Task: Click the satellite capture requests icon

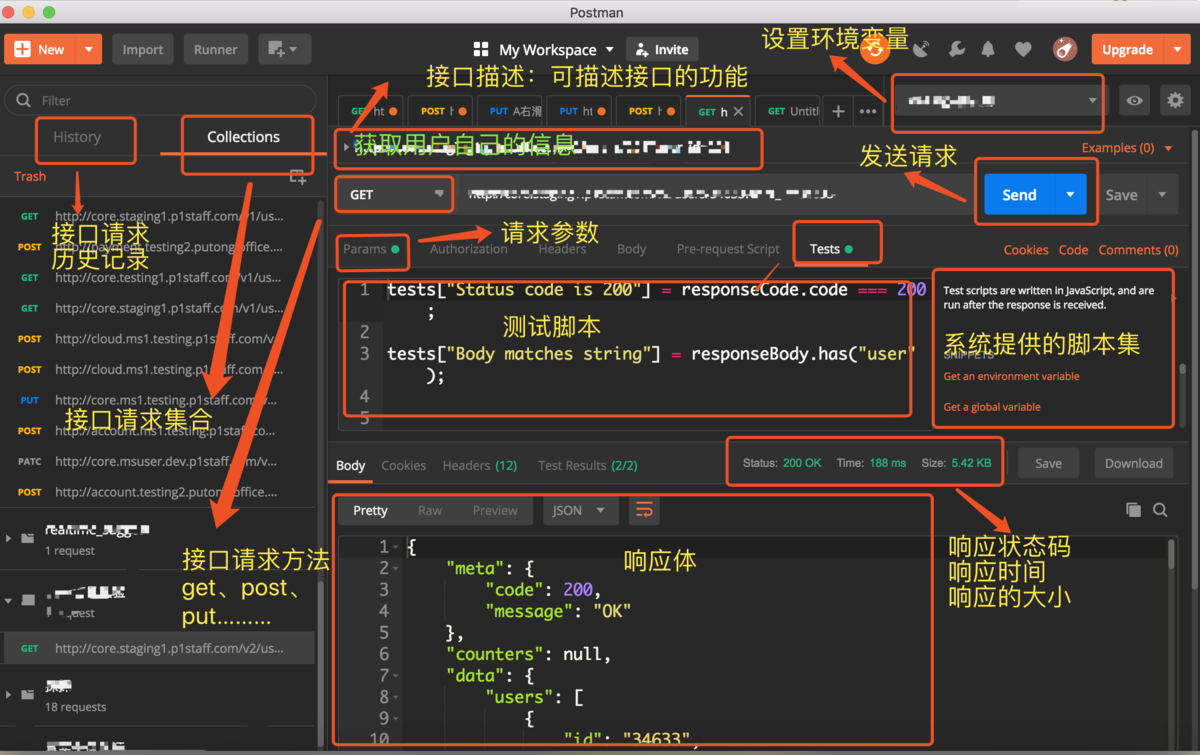Action: coord(921,49)
